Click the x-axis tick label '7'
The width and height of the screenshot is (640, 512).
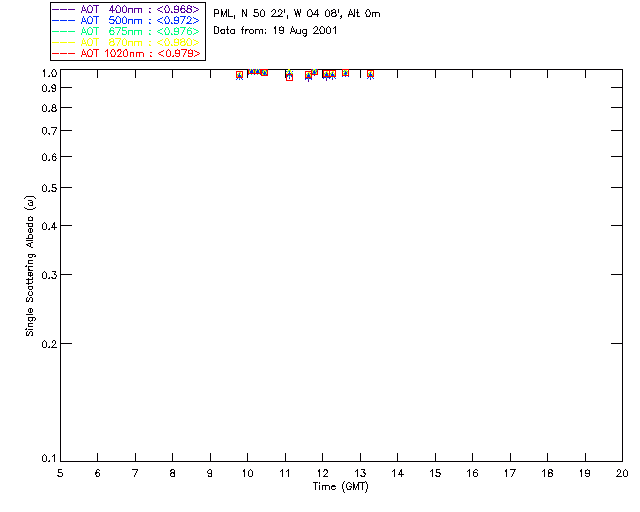coord(135,473)
